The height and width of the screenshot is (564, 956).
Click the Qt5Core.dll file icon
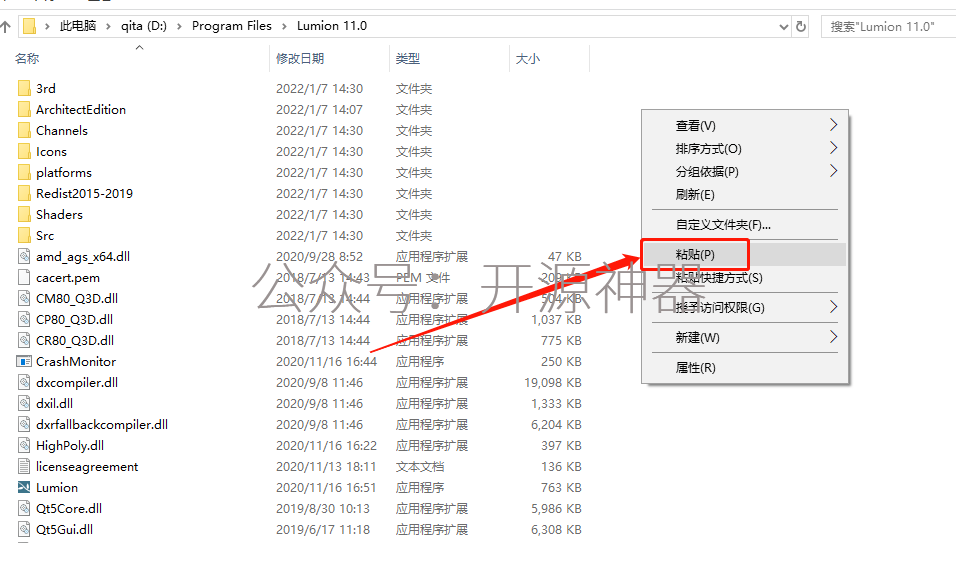pyautogui.click(x=24, y=509)
